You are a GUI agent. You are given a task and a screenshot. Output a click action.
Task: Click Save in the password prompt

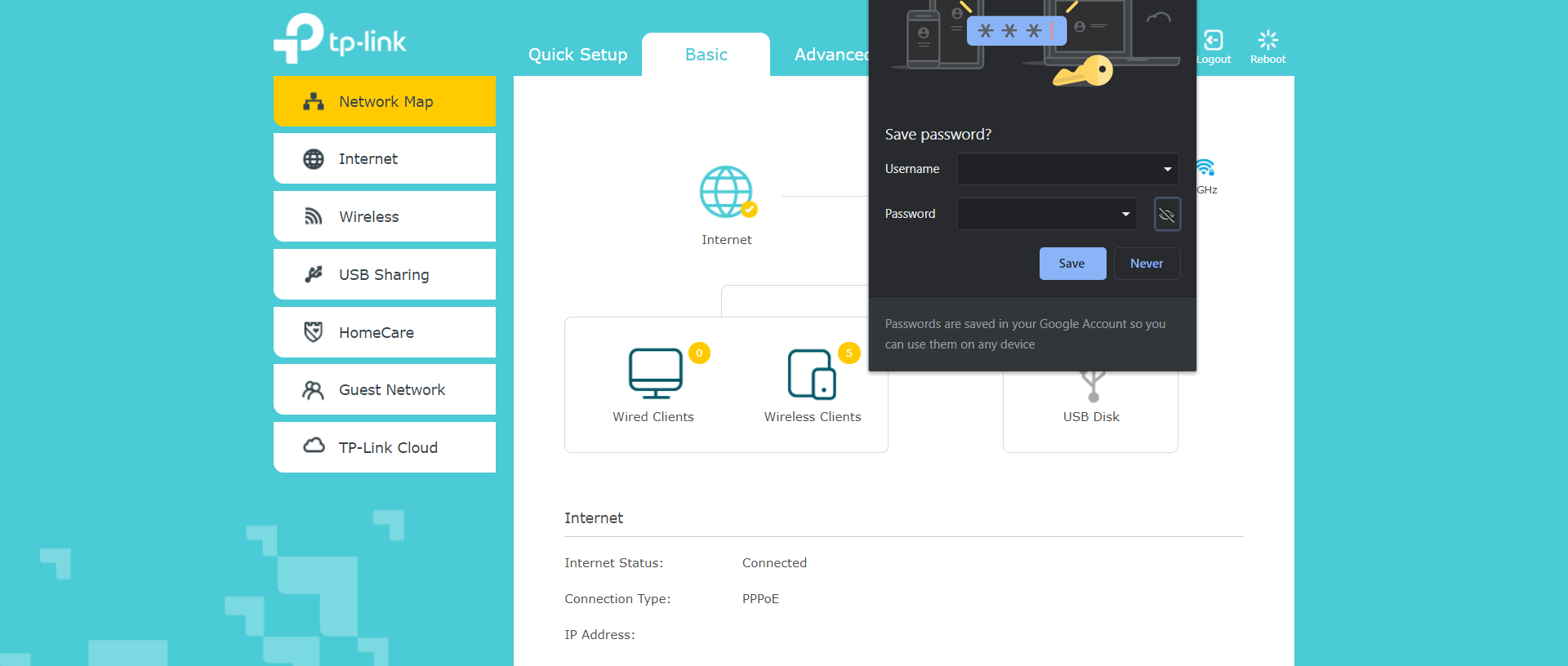pos(1072,264)
